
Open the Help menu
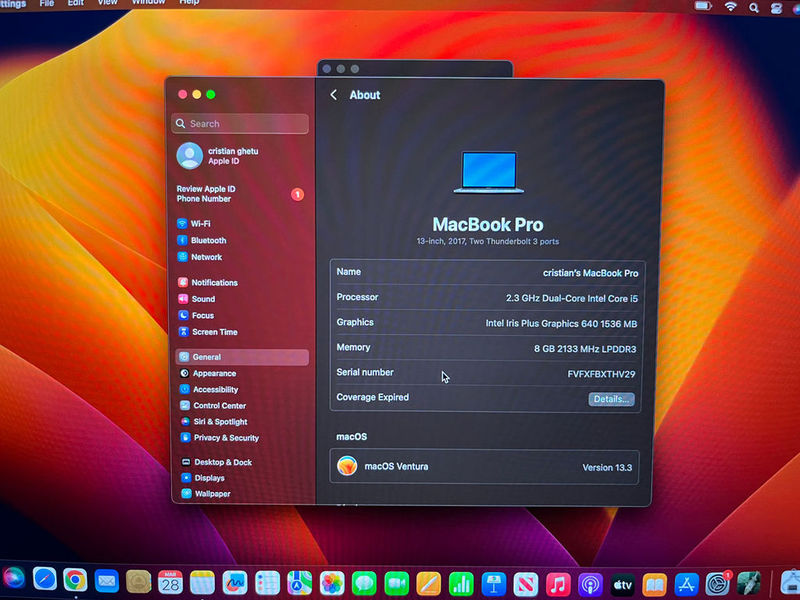tap(189, 3)
